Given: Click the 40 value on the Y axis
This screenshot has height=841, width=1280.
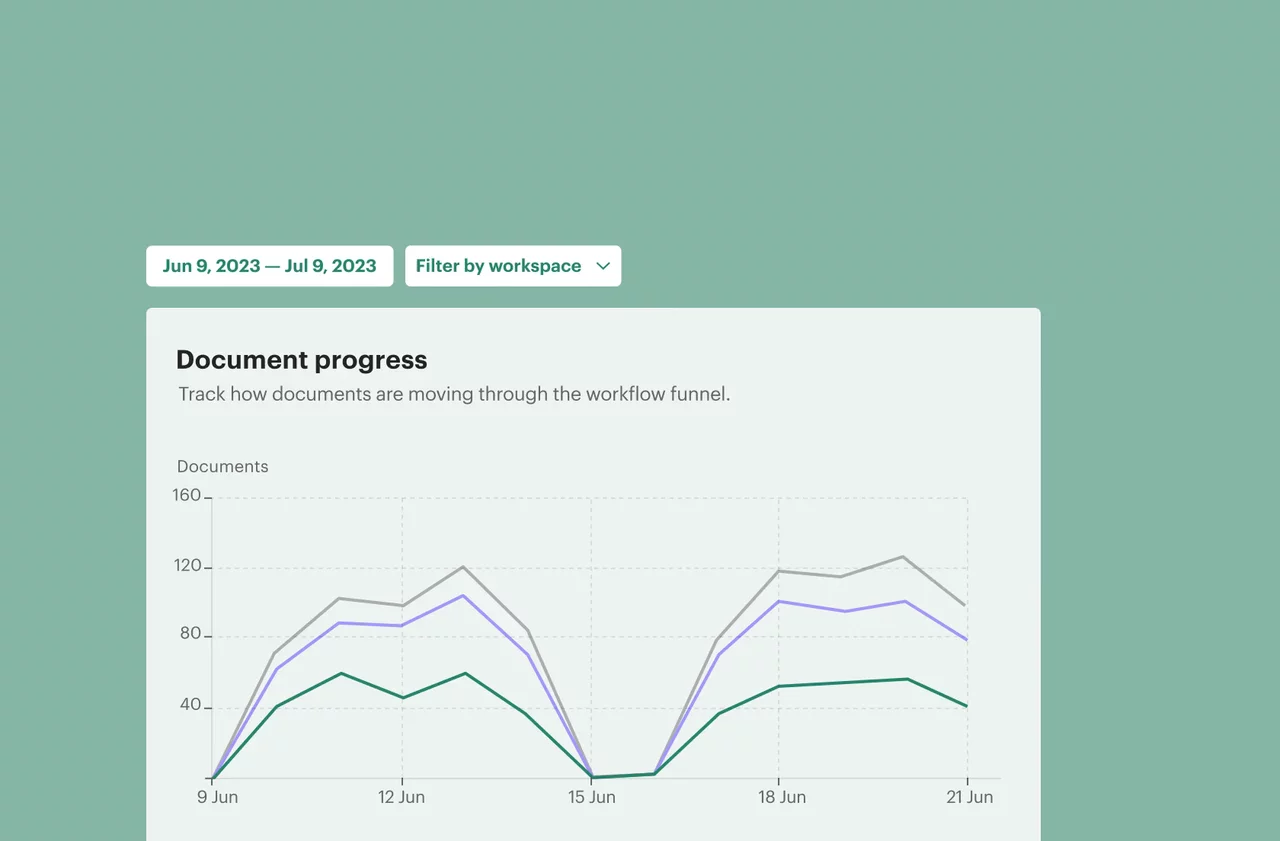Looking at the screenshot, I should (190, 706).
